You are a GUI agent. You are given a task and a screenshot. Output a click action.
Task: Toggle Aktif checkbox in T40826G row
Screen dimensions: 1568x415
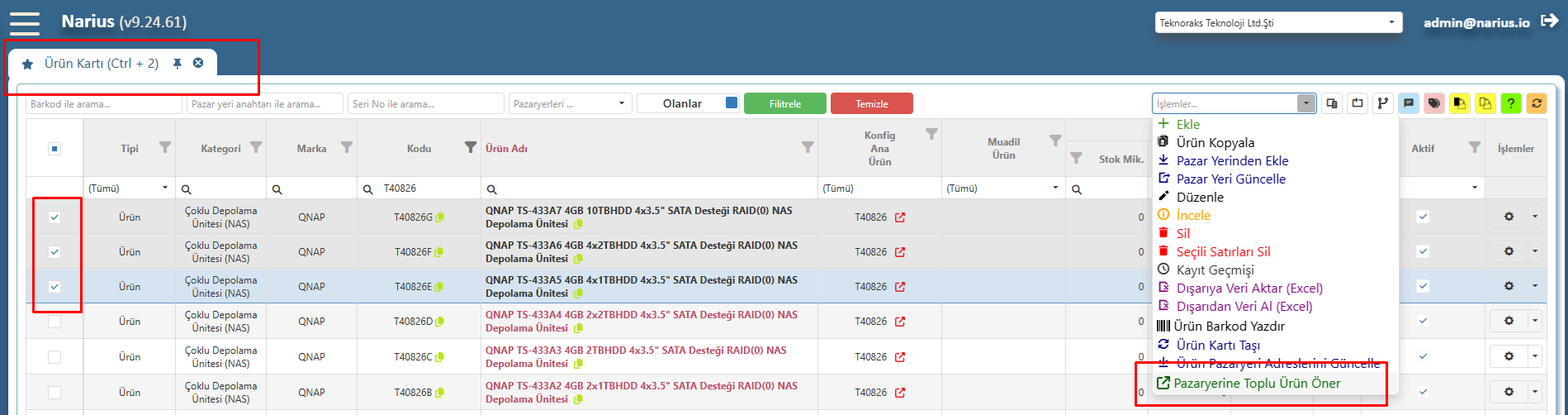pyautogui.click(x=1423, y=217)
